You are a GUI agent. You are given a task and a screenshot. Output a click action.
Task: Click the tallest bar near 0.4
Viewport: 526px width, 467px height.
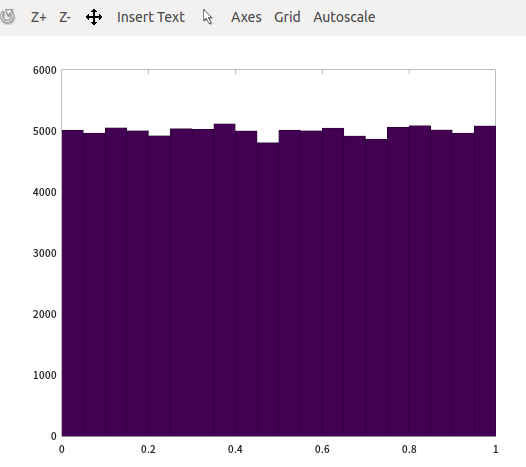224,280
